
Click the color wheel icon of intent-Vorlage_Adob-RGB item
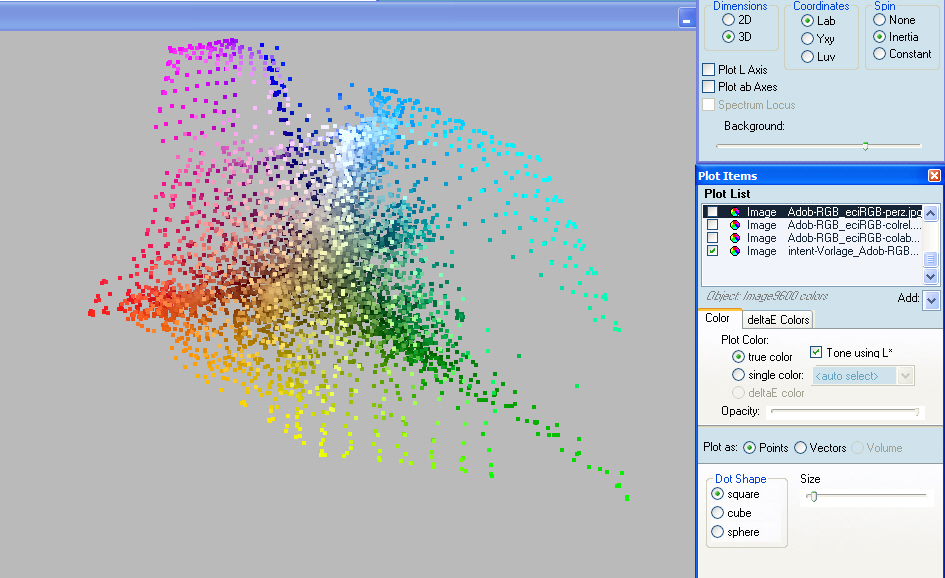tap(736, 251)
